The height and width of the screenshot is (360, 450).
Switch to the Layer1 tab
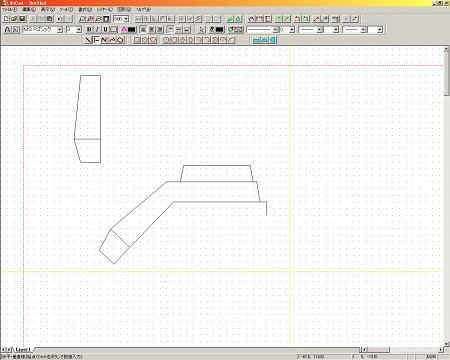23,350
